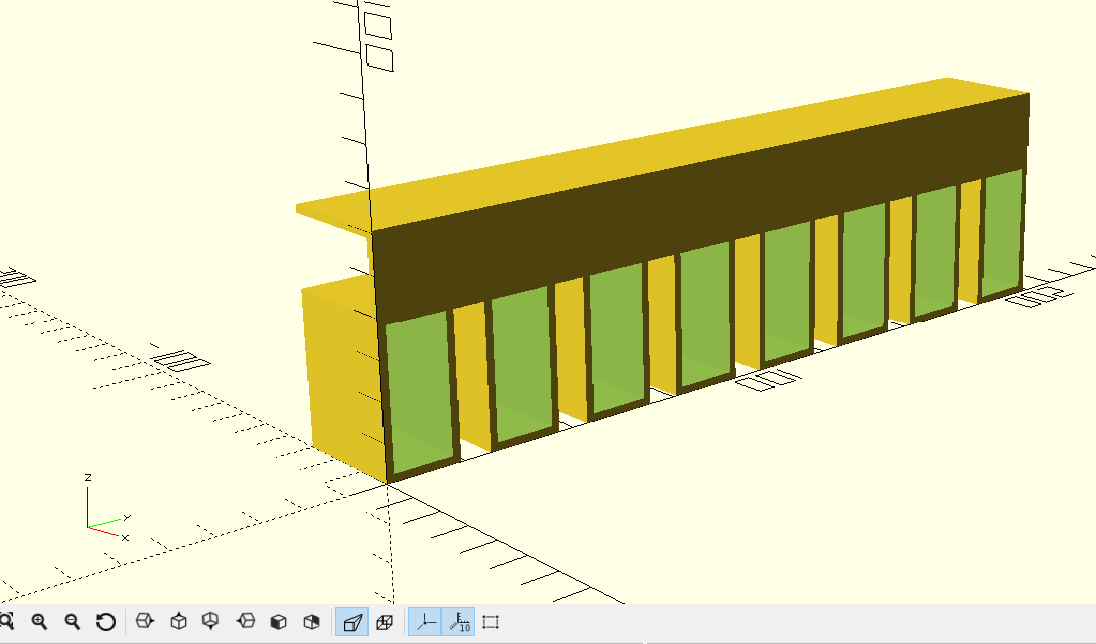Switch to the Bottom view cube
The height and width of the screenshot is (644, 1096).
click(211, 622)
